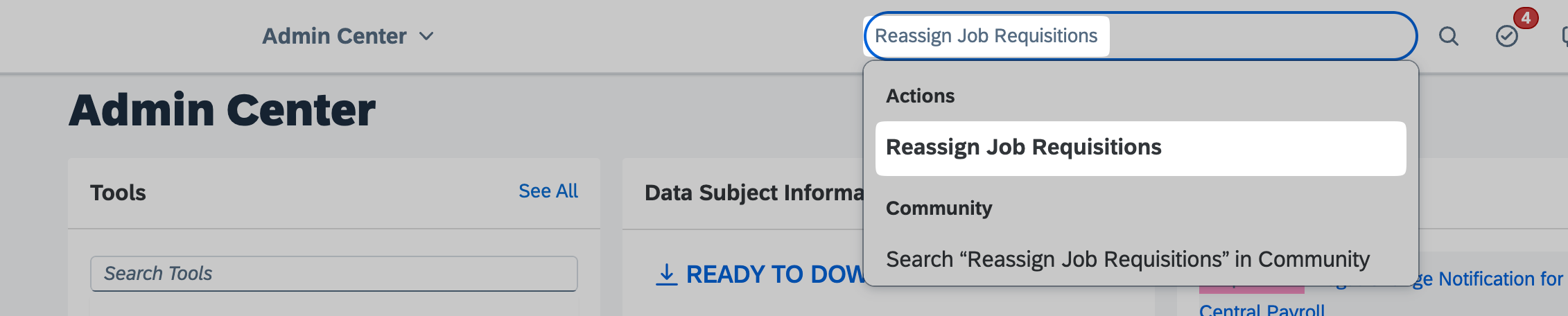Viewport: 1568px width, 316px height.
Task: Open the Central Payroll link
Action: pyautogui.click(x=1262, y=309)
